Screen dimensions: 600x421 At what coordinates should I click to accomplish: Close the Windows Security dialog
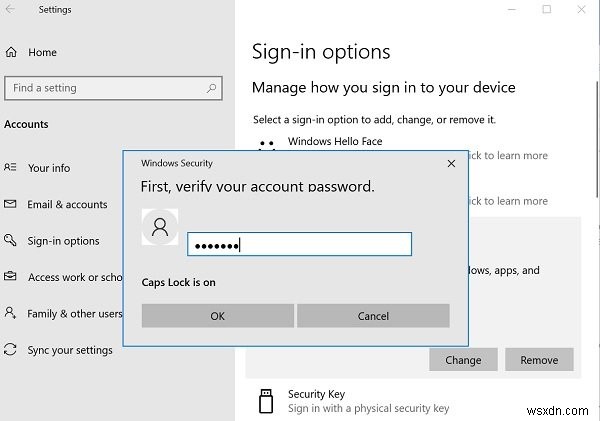pos(452,163)
